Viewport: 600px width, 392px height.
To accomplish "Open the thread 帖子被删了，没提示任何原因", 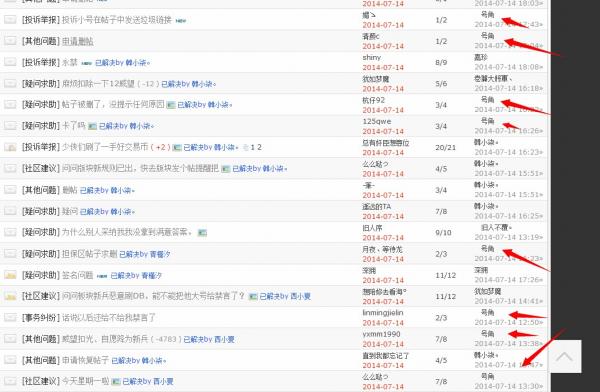I will coord(113,105).
